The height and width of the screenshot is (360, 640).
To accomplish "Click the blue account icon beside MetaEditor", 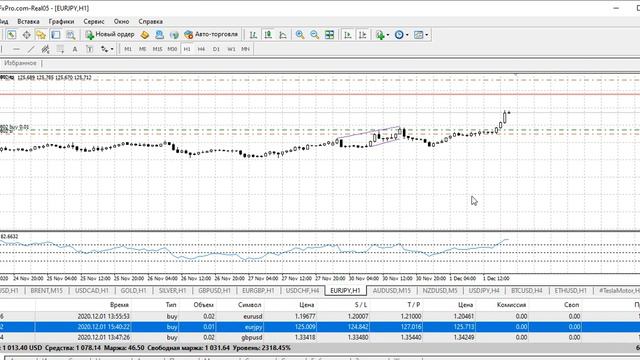I will [x=159, y=35].
